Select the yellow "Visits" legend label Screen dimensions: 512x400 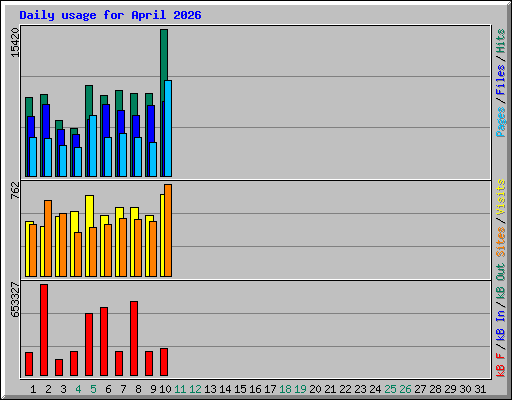500,197
